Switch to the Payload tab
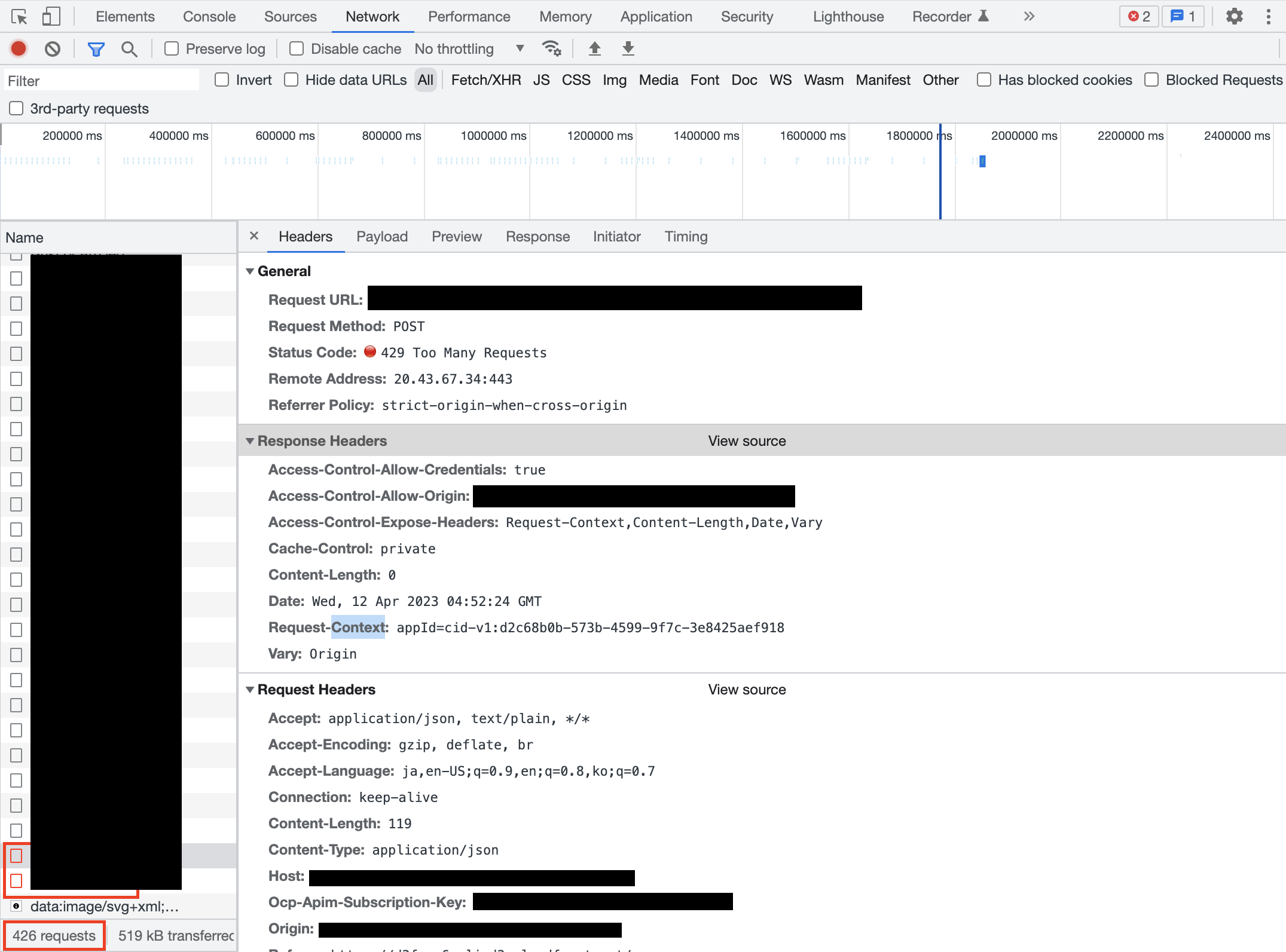 382,236
